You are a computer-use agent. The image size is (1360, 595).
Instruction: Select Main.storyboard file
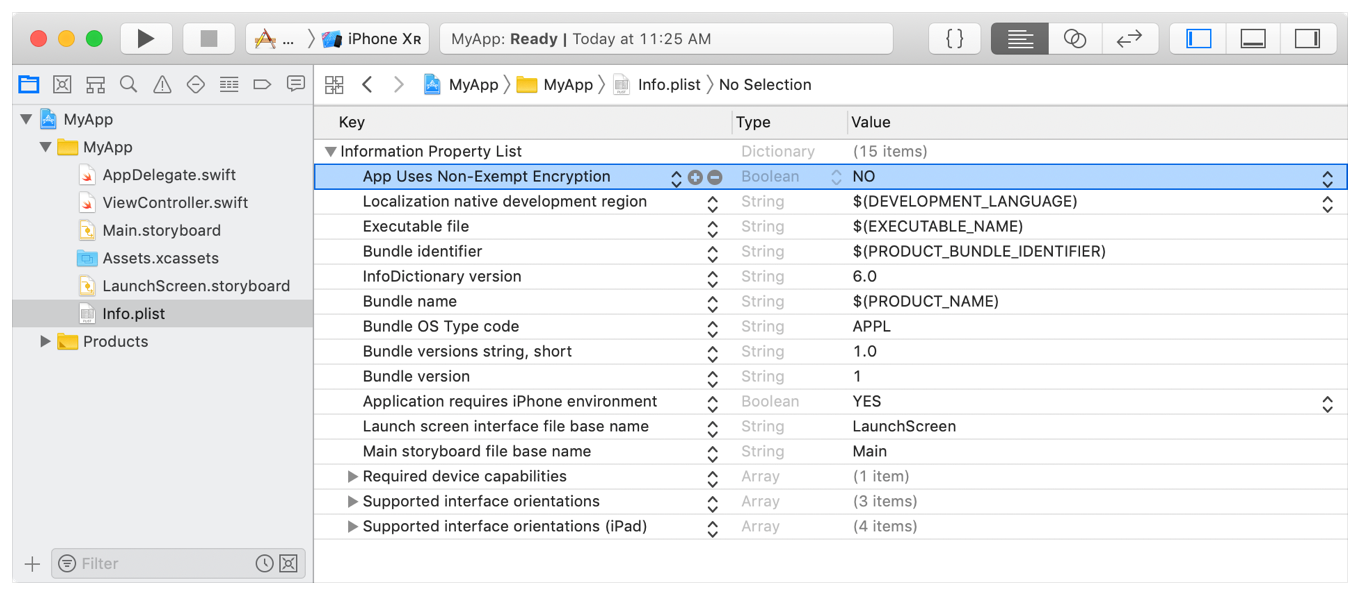tap(161, 231)
